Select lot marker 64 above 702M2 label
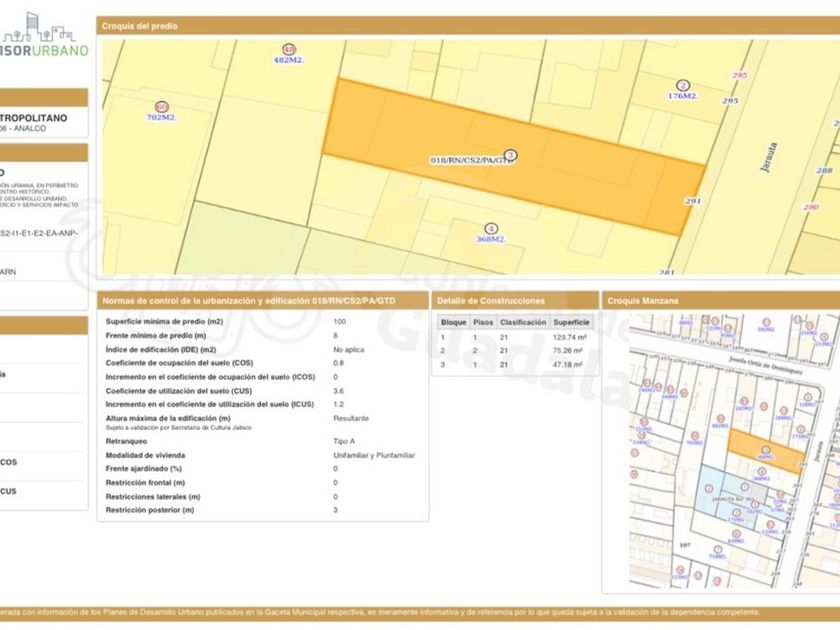840x630 pixels. coord(161,106)
